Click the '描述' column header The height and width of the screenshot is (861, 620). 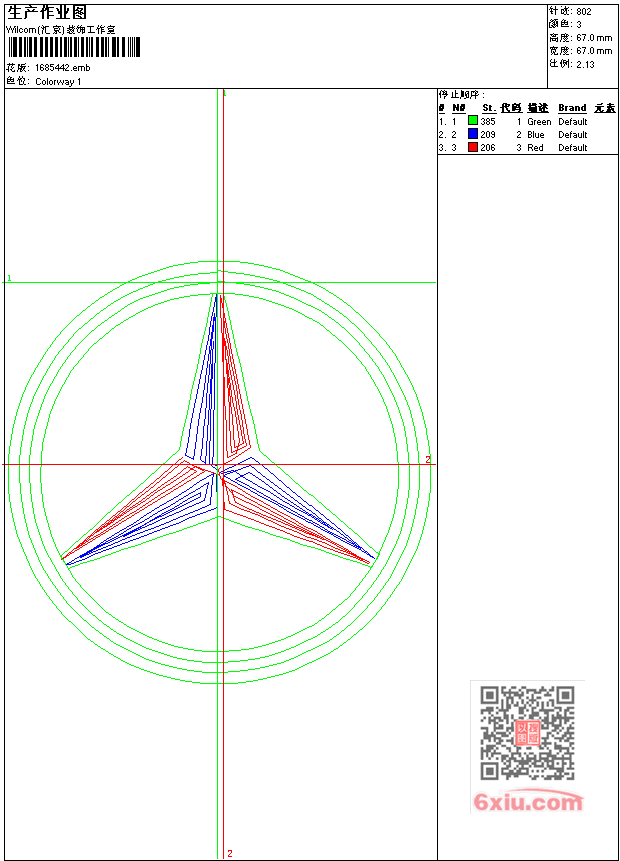pos(538,108)
